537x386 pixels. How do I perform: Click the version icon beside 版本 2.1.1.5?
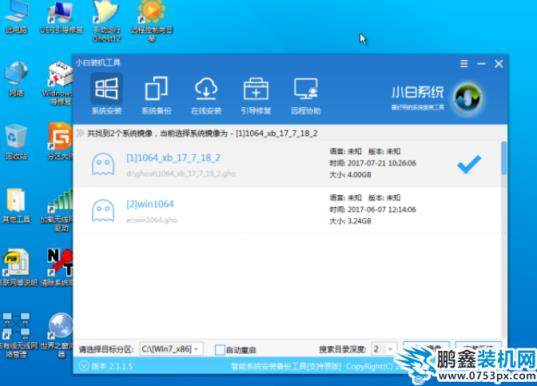tap(83, 366)
